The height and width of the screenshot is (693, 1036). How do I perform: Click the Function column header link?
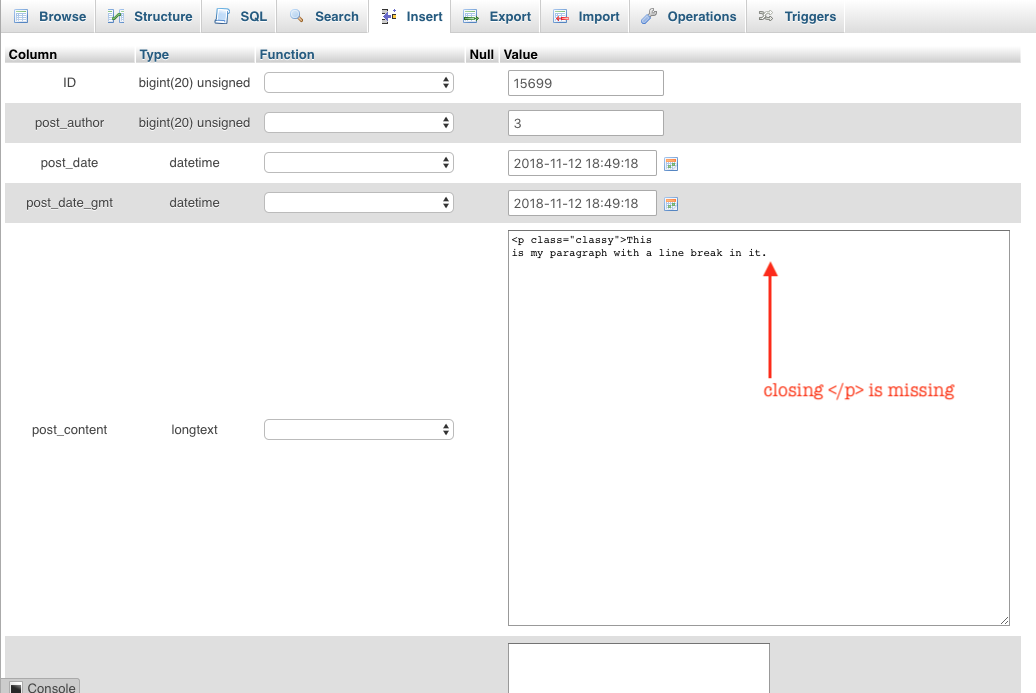[x=287, y=54]
